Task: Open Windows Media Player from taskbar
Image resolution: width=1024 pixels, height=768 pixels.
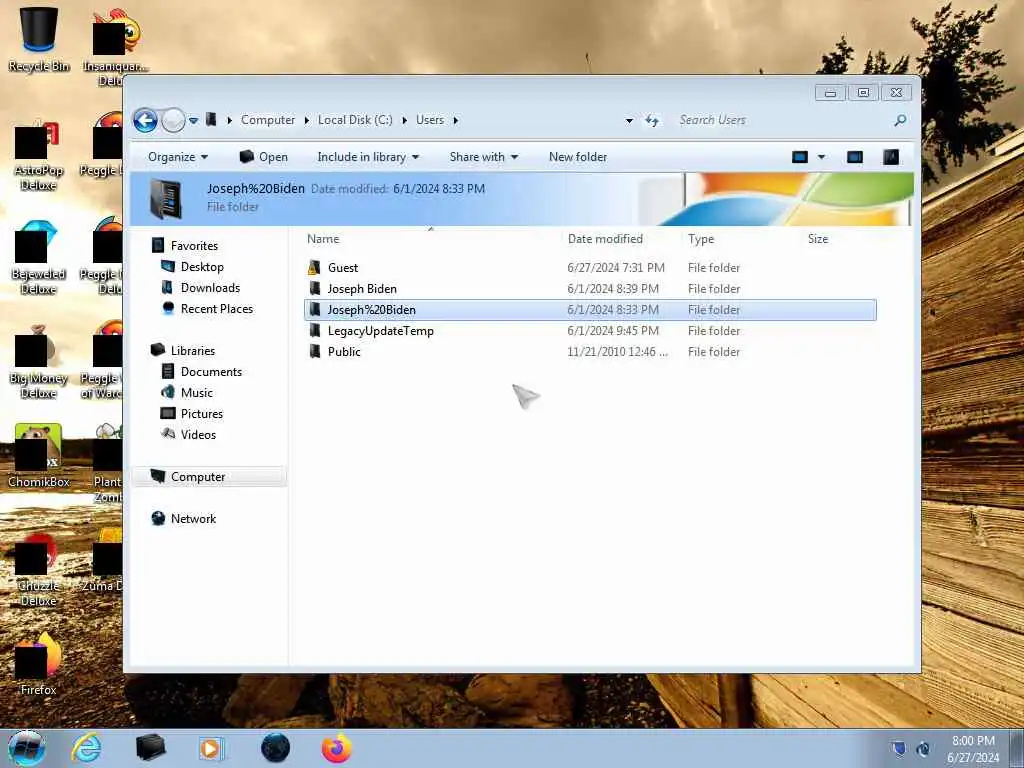Action: (211, 748)
